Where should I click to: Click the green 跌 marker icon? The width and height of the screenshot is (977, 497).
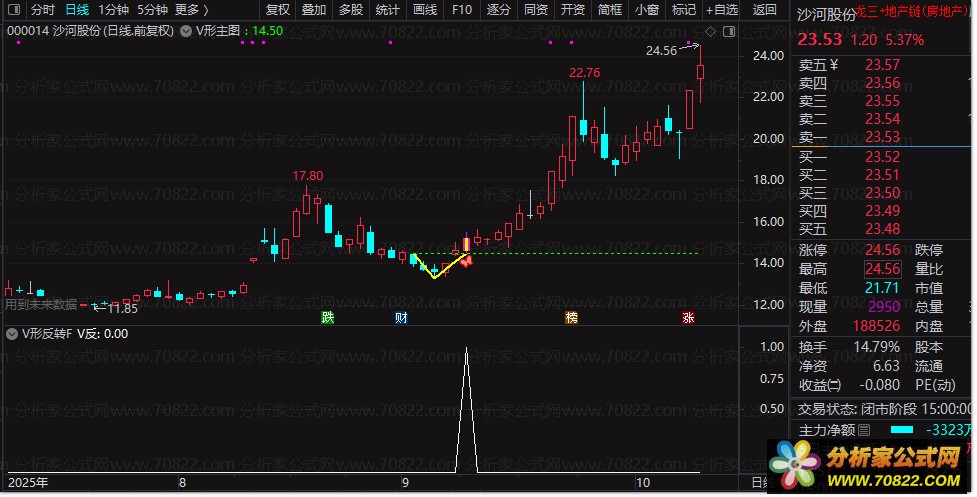pyautogui.click(x=328, y=317)
